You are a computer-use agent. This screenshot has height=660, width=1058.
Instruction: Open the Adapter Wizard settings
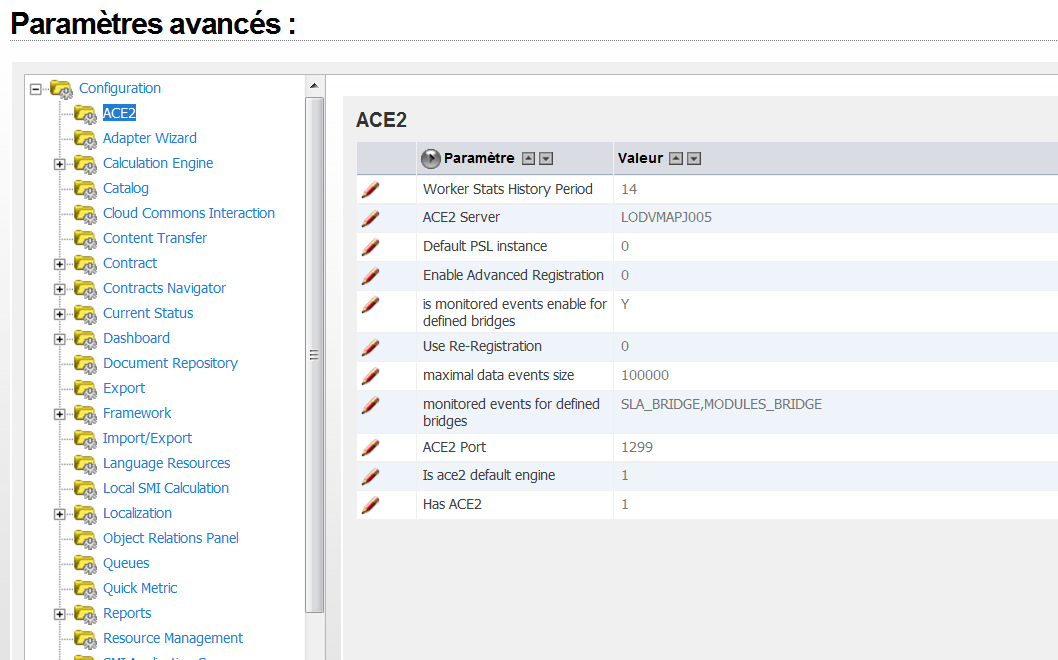(x=149, y=138)
